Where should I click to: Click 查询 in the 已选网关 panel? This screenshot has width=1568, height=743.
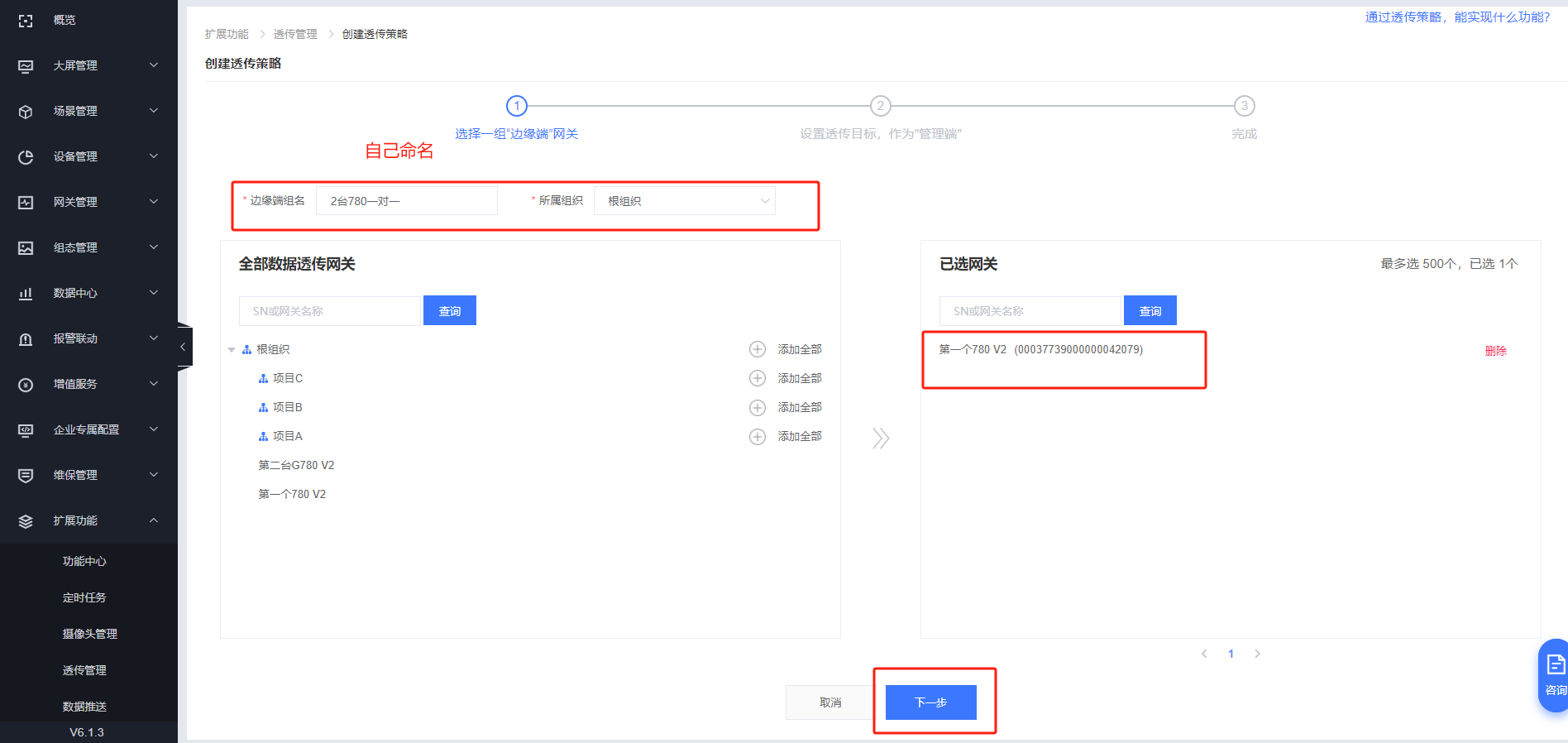coord(1150,311)
